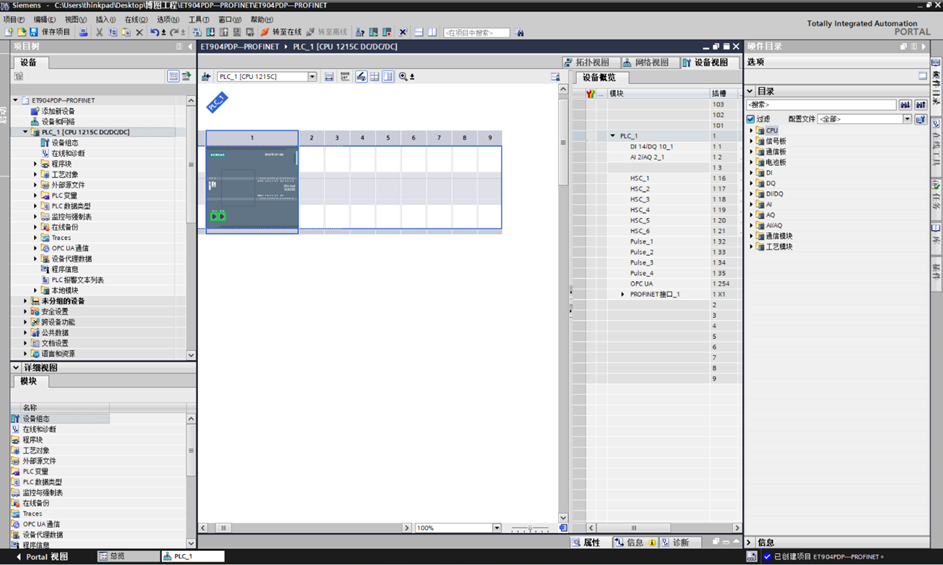The image size is (943, 565).
Task: Click the start CPU icon
Action: (x=373, y=32)
